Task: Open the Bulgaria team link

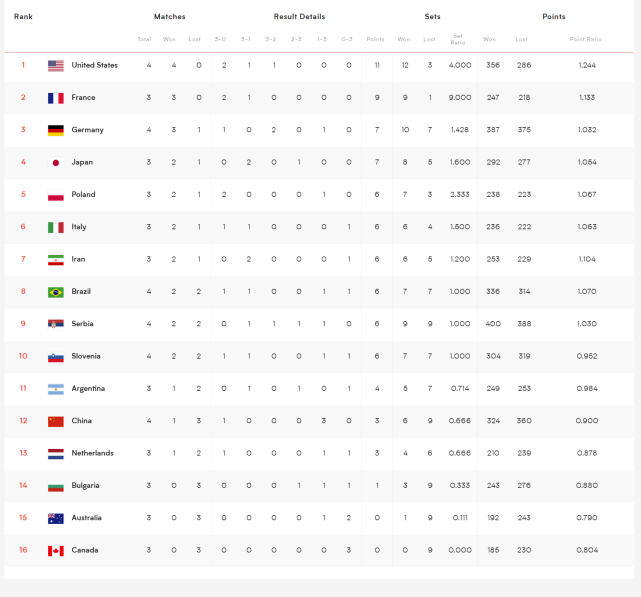Action: (x=86, y=486)
